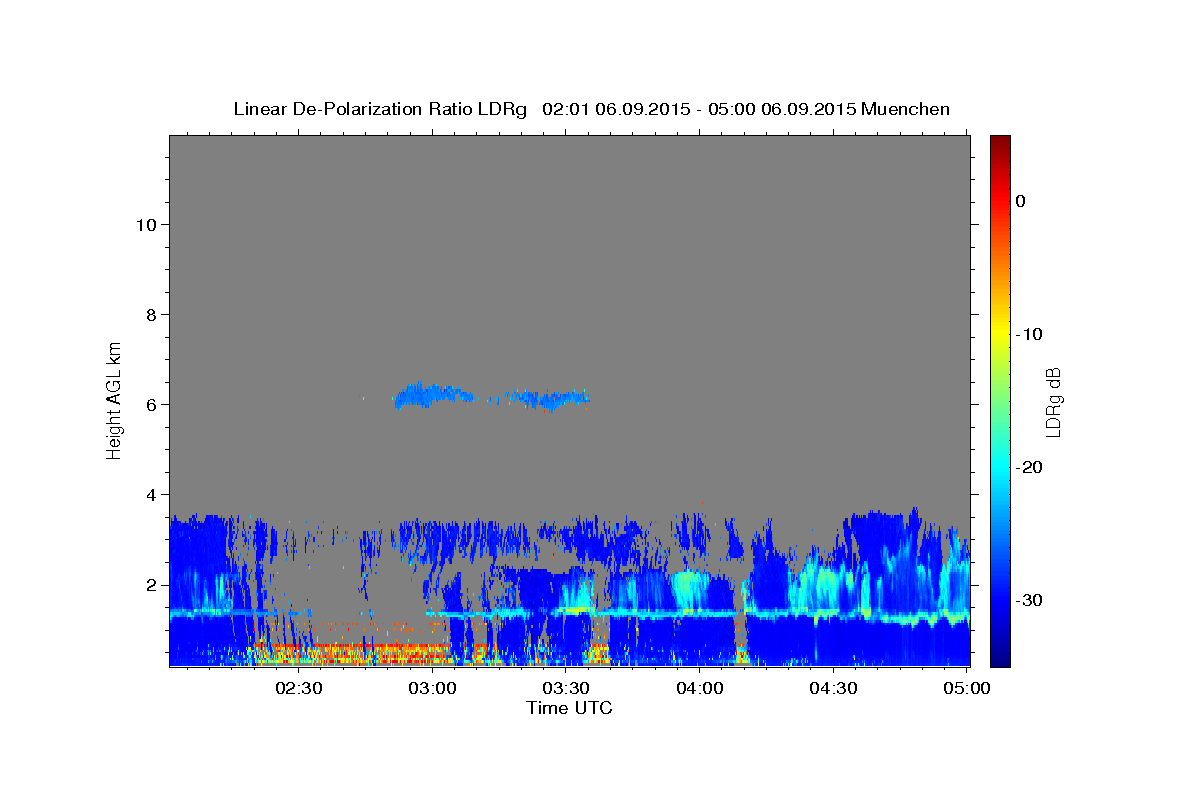
Task: Click the height tick label 4
Action: [x=152, y=494]
